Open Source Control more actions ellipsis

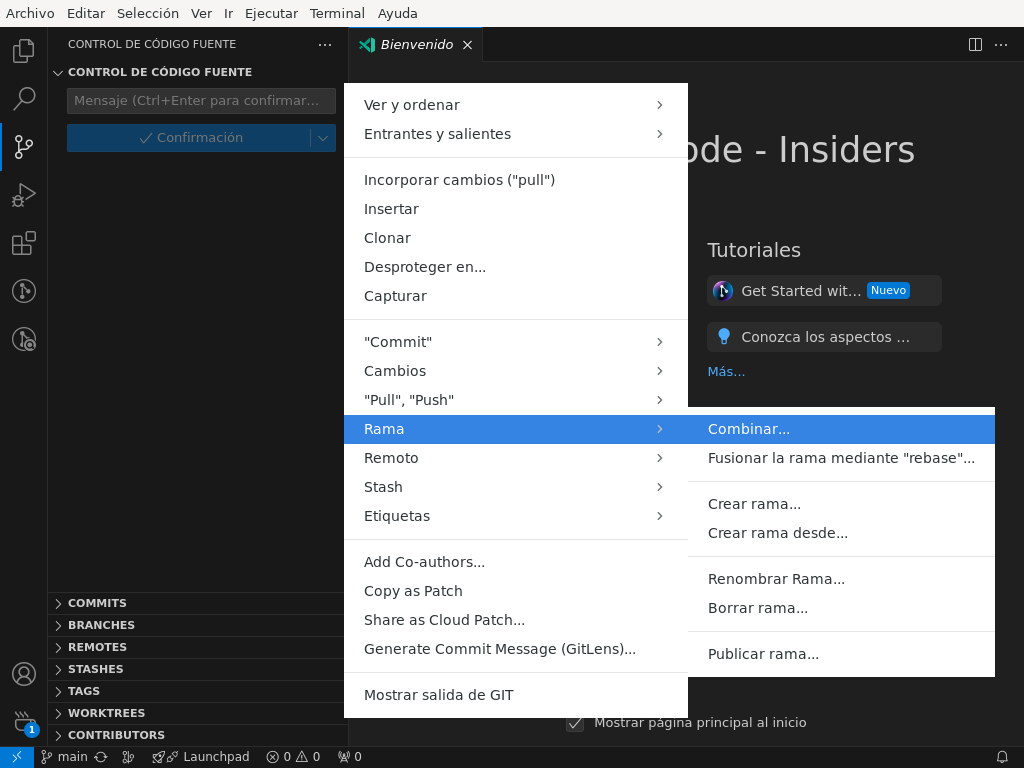tap(325, 44)
